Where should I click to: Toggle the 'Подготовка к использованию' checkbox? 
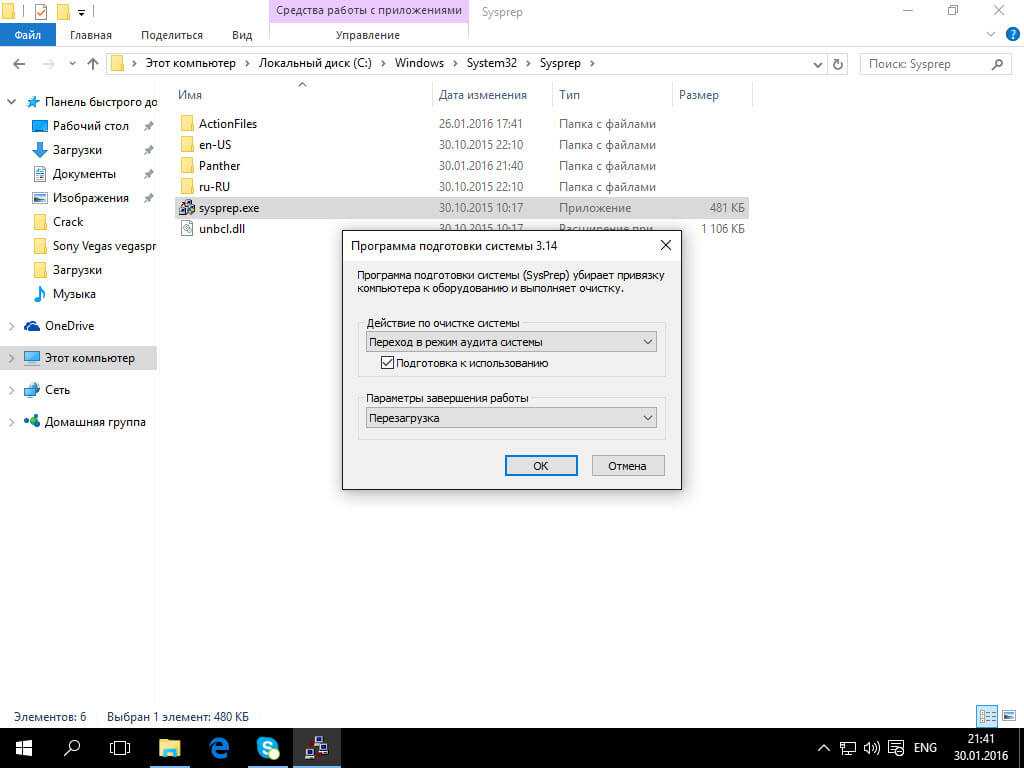point(388,363)
